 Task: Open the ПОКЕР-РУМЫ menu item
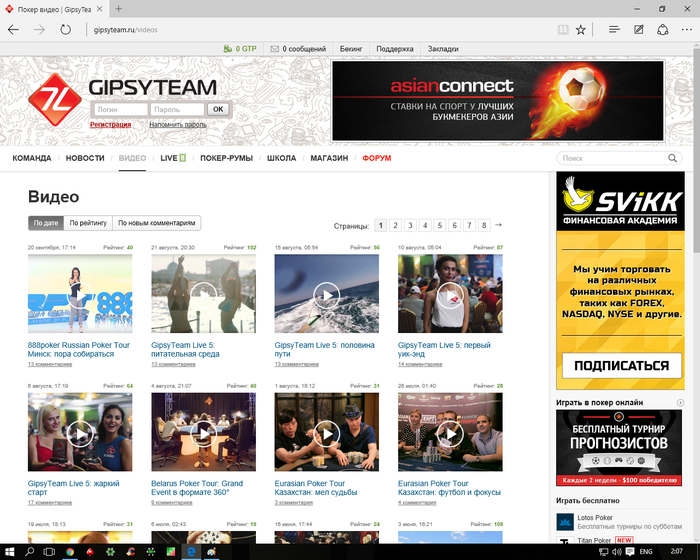226,158
